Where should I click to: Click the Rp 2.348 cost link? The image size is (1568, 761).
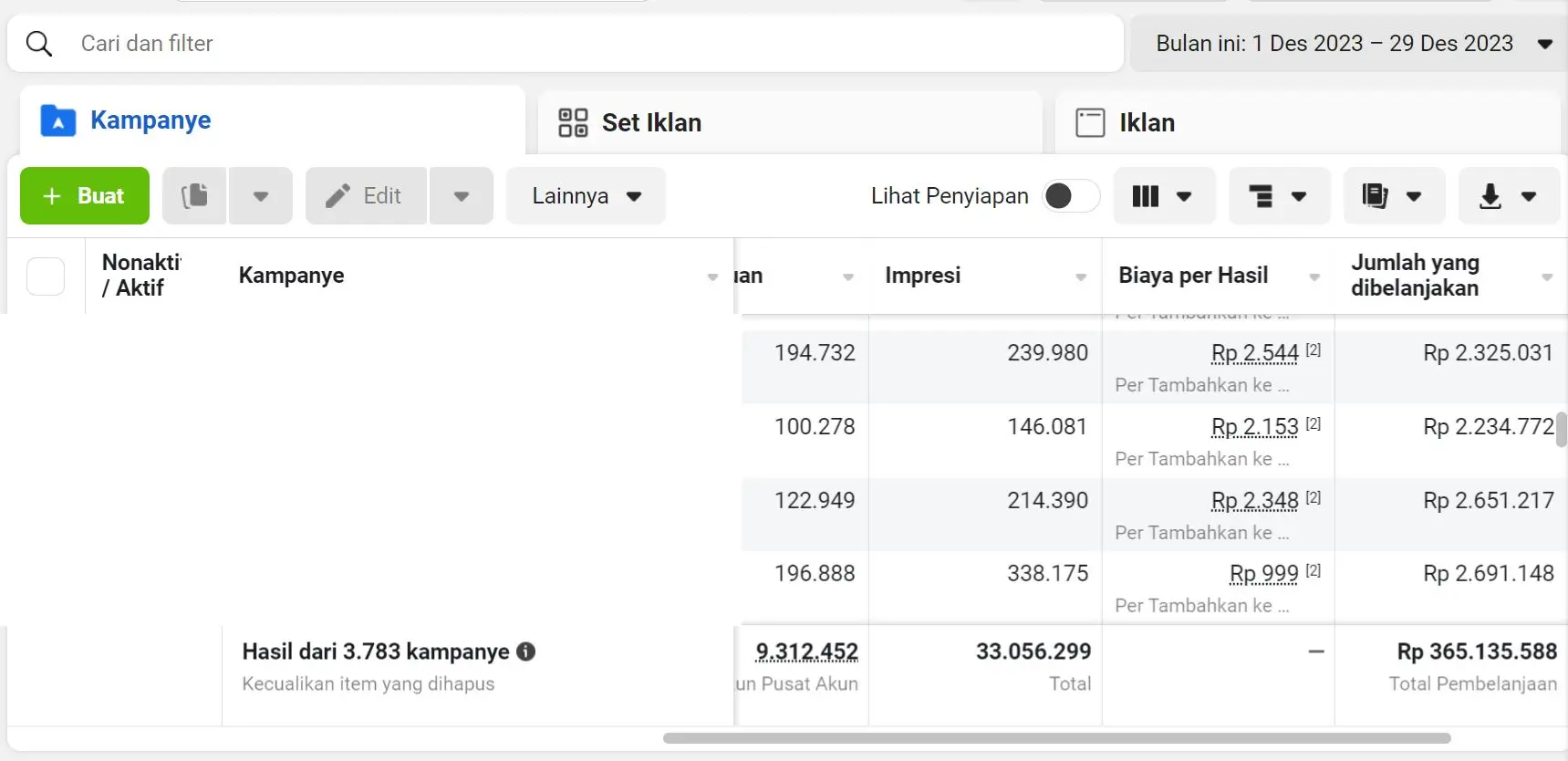click(1254, 501)
